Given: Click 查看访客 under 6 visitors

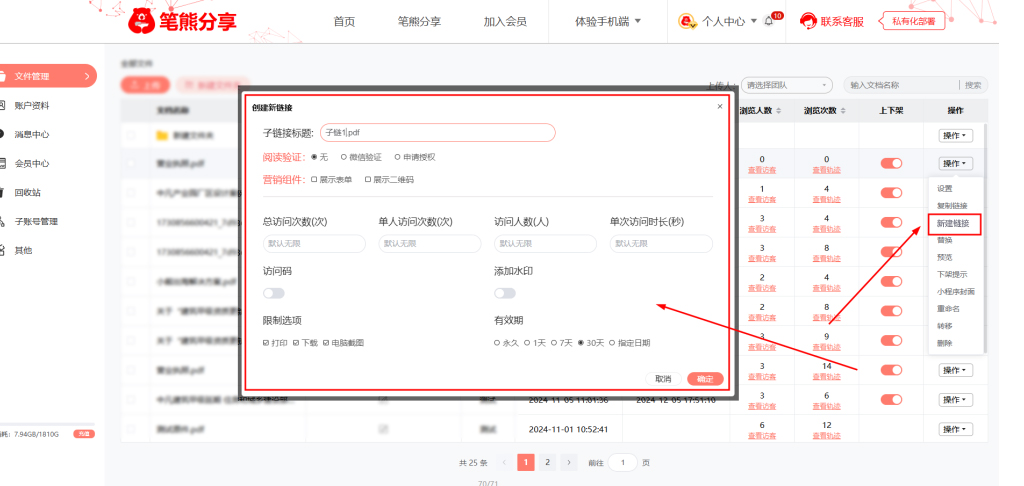Looking at the screenshot, I should 762,436.
